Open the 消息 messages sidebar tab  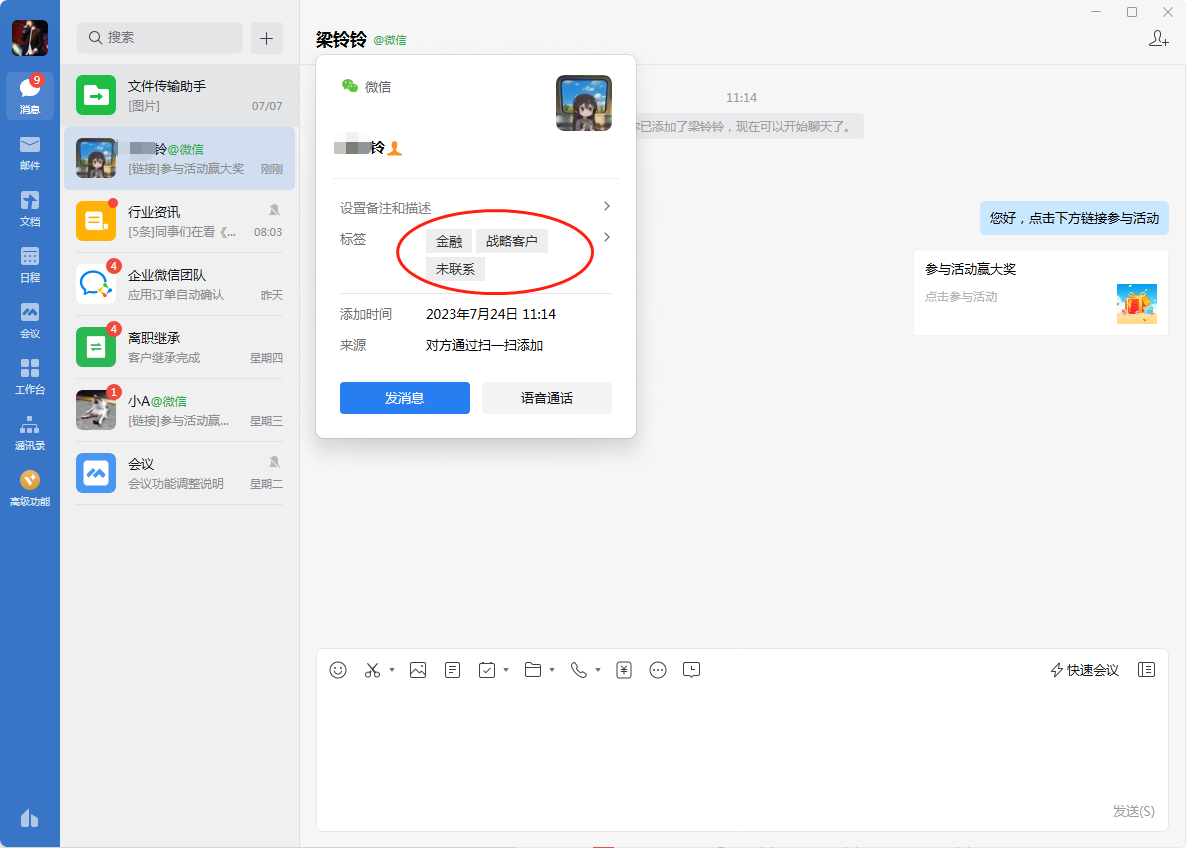(x=29, y=96)
